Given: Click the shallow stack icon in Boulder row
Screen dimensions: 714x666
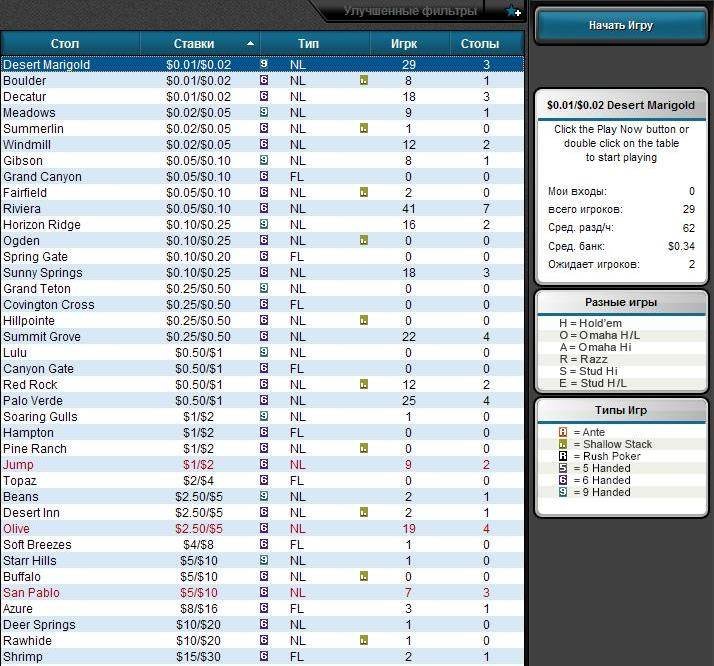Looking at the screenshot, I should click(x=364, y=81).
